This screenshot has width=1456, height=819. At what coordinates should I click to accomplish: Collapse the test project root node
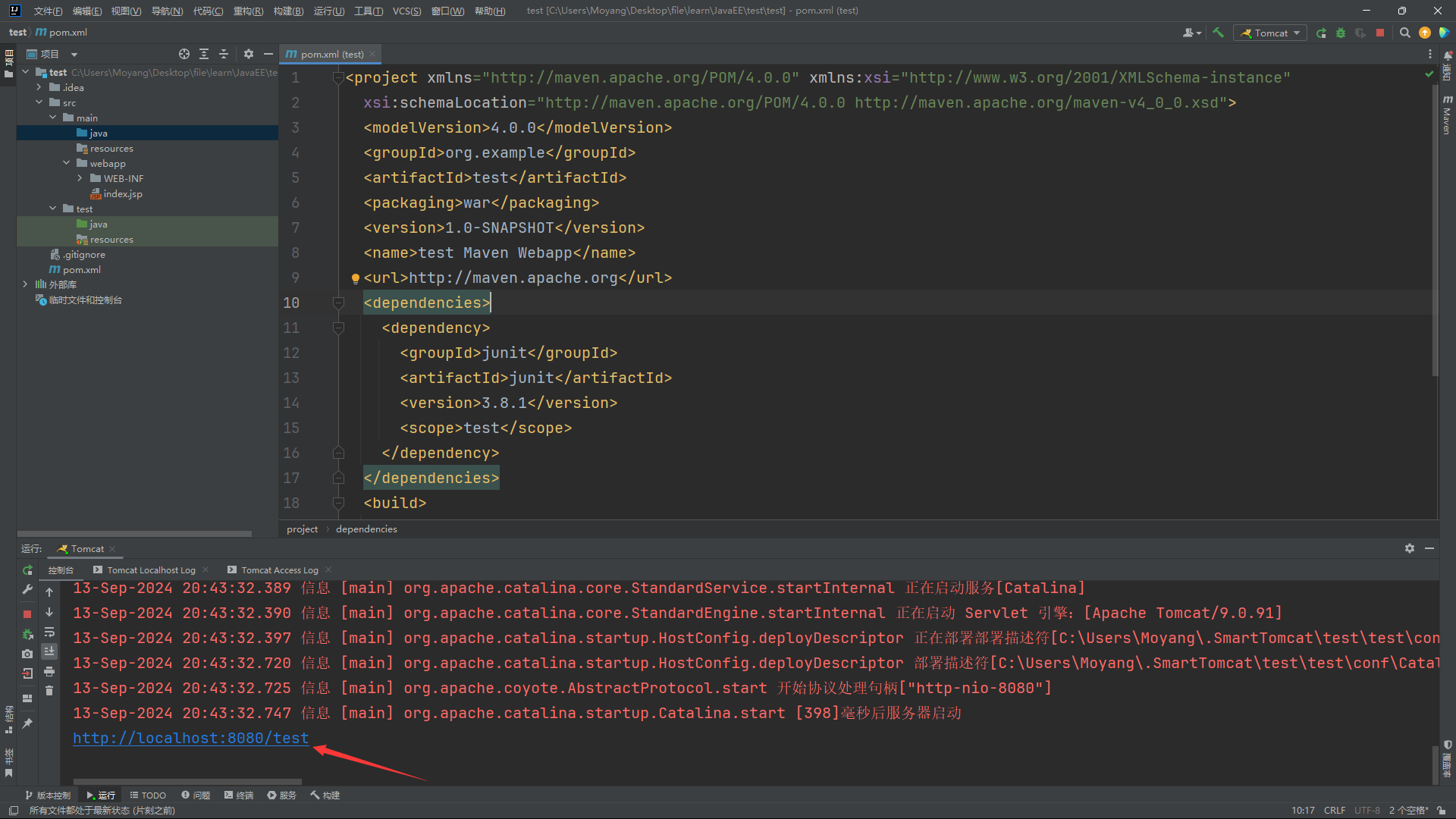pos(26,72)
